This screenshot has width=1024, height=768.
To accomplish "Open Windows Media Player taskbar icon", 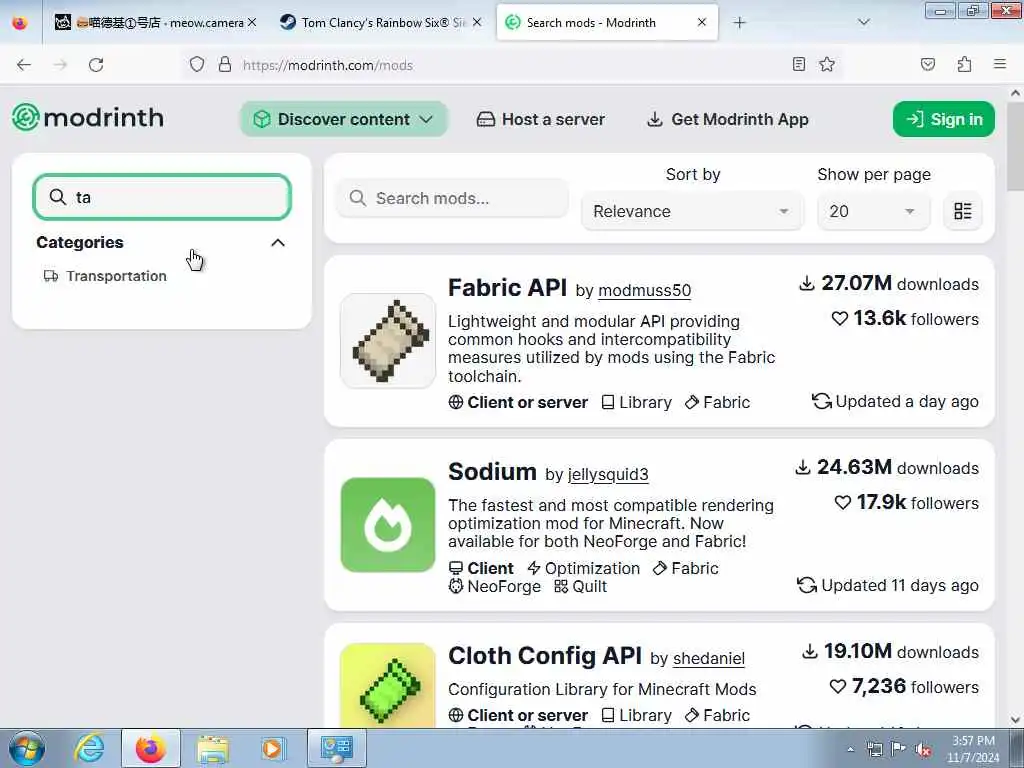I will [x=272, y=748].
